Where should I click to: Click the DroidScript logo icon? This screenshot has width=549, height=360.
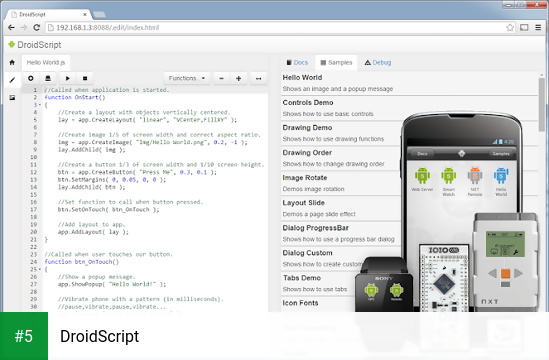(12, 44)
